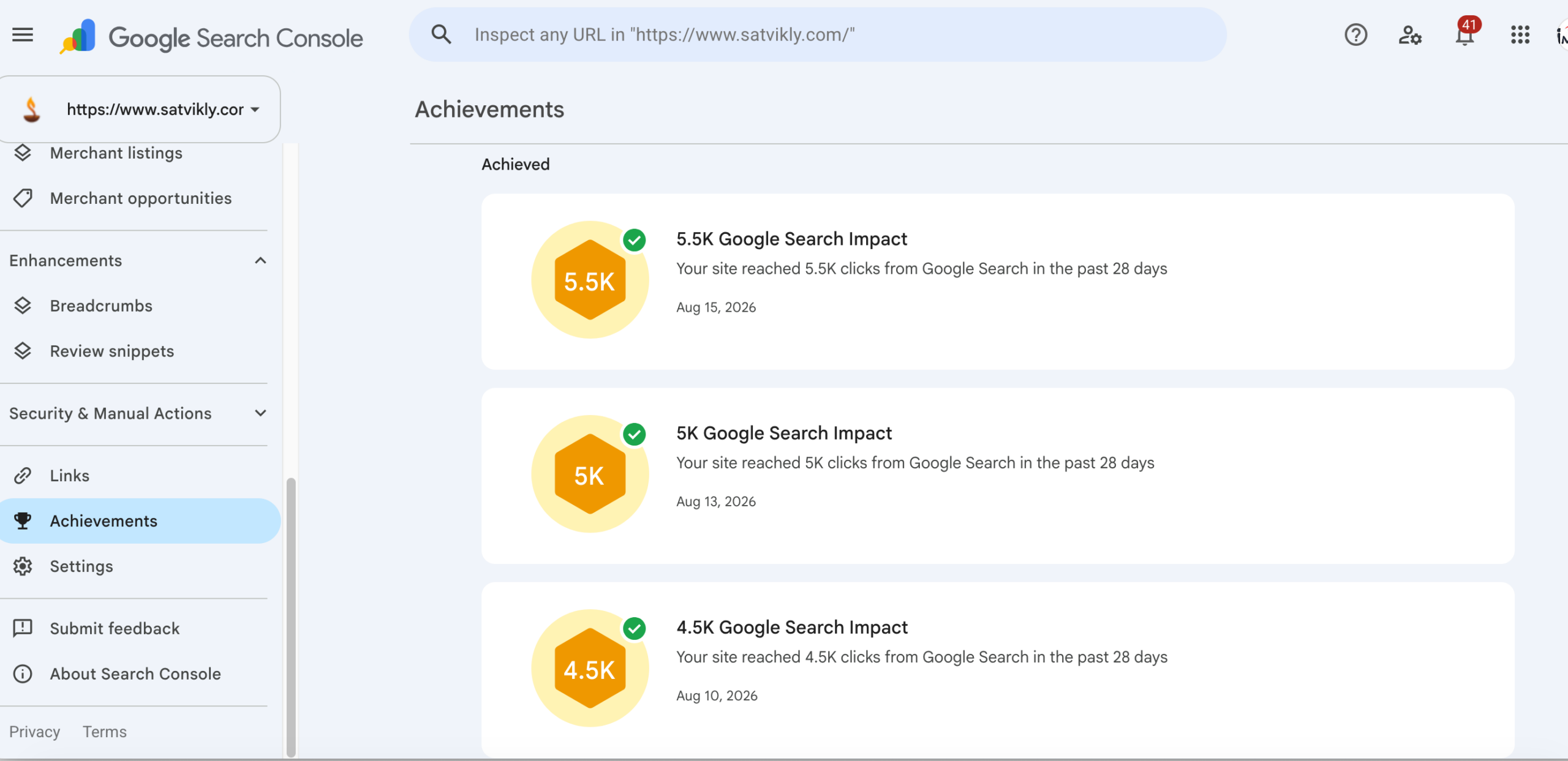Click the Enhancements section heading
The image size is (1568, 761).
pos(66,261)
